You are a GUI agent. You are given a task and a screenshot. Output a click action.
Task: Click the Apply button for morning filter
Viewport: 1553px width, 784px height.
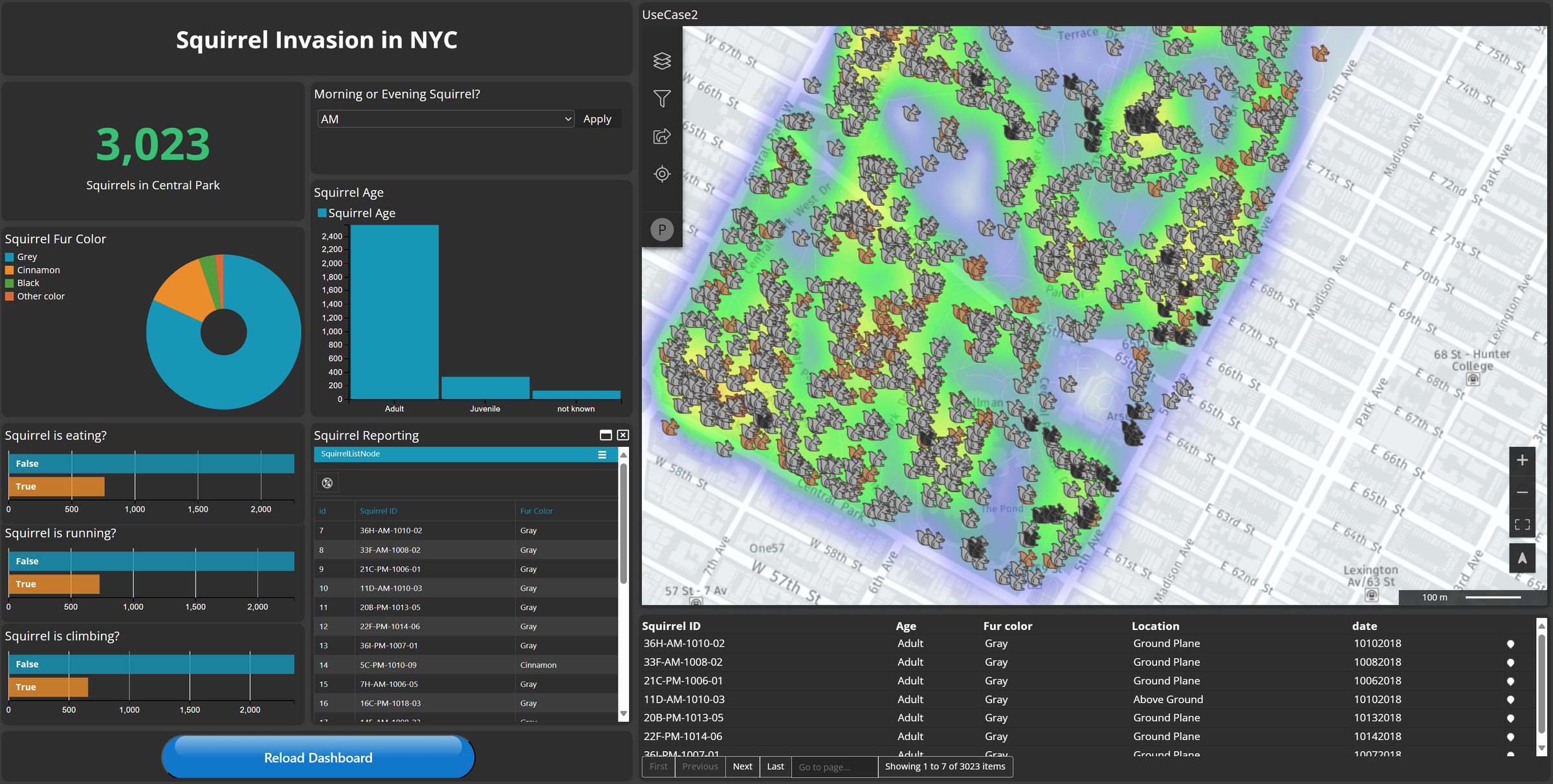[x=596, y=118]
